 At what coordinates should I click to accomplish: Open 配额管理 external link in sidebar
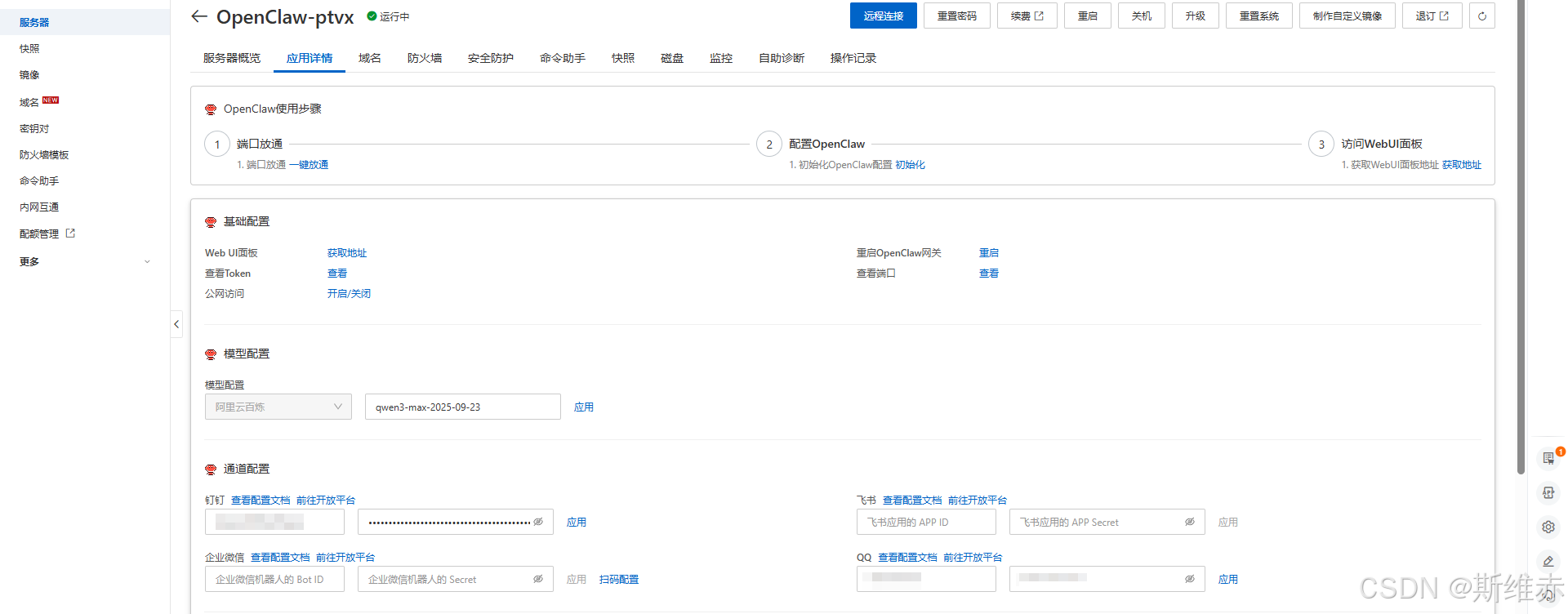coord(47,234)
